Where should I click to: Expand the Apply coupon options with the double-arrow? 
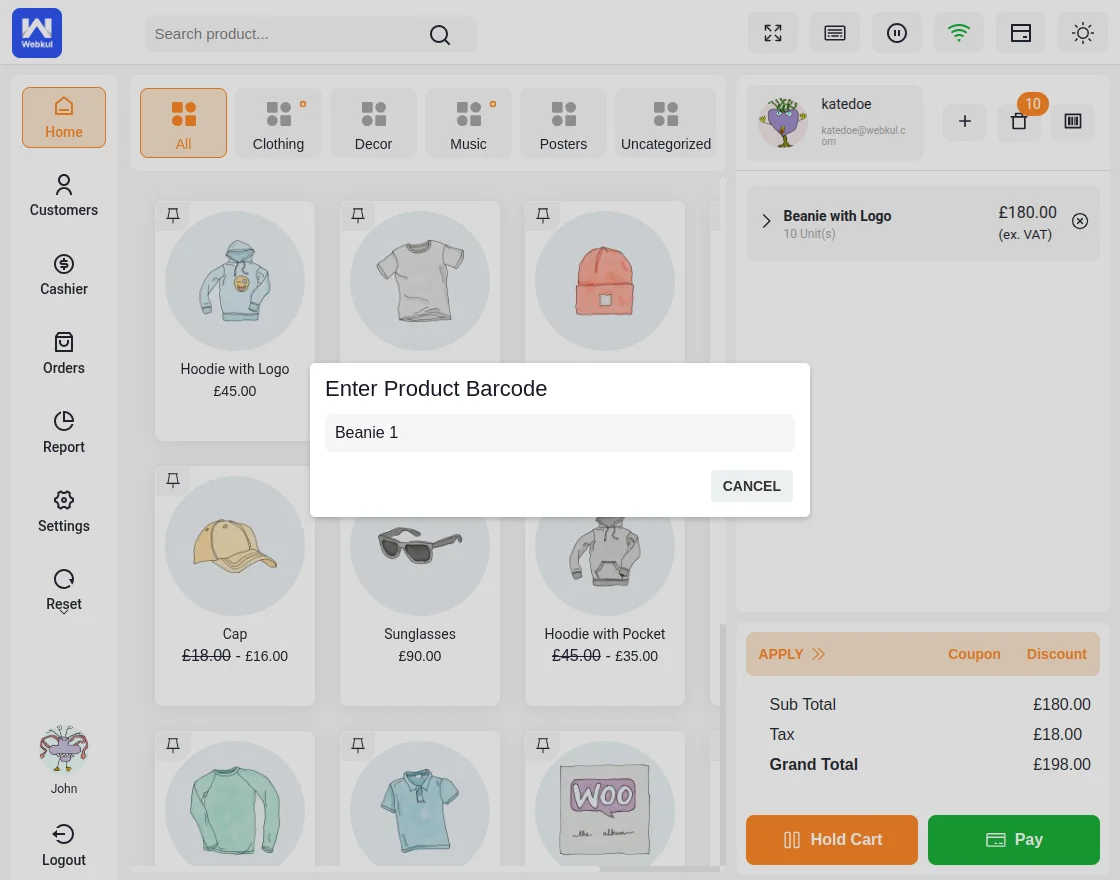click(x=818, y=653)
